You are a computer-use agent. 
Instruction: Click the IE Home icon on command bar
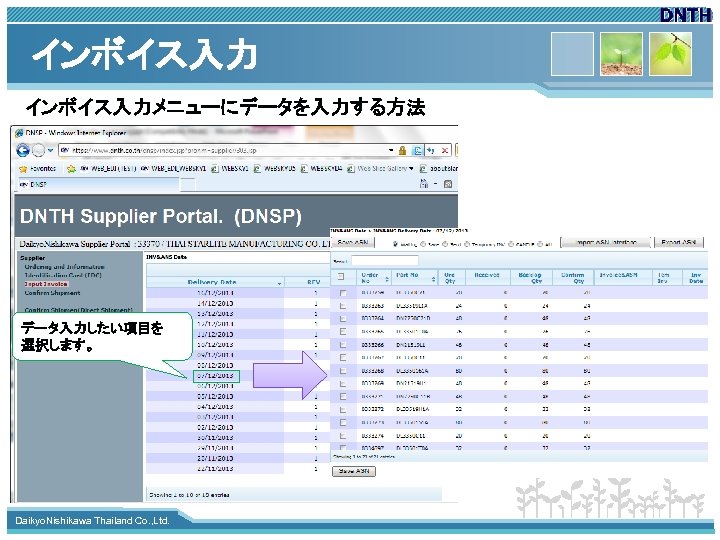point(424,184)
